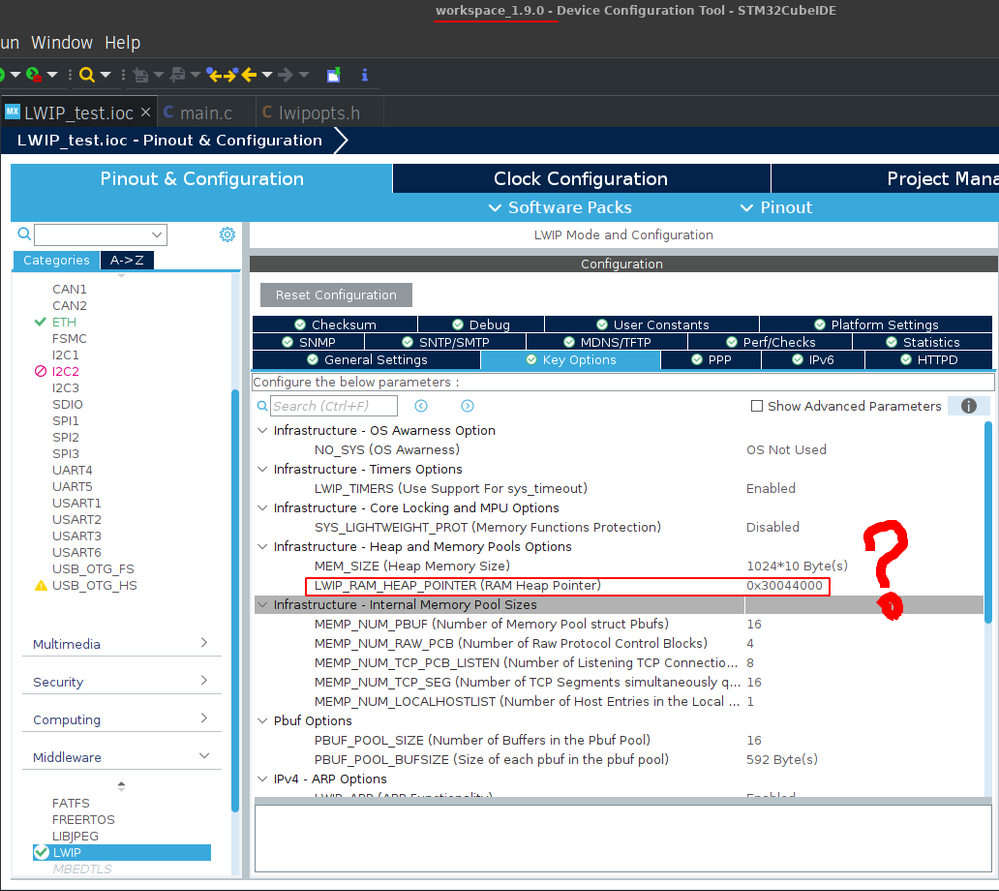Image resolution: width=999 pixels, height=891 pixels.
Task: Switch to the A->Z sorting tab
Action: click(x=127, y=260)
